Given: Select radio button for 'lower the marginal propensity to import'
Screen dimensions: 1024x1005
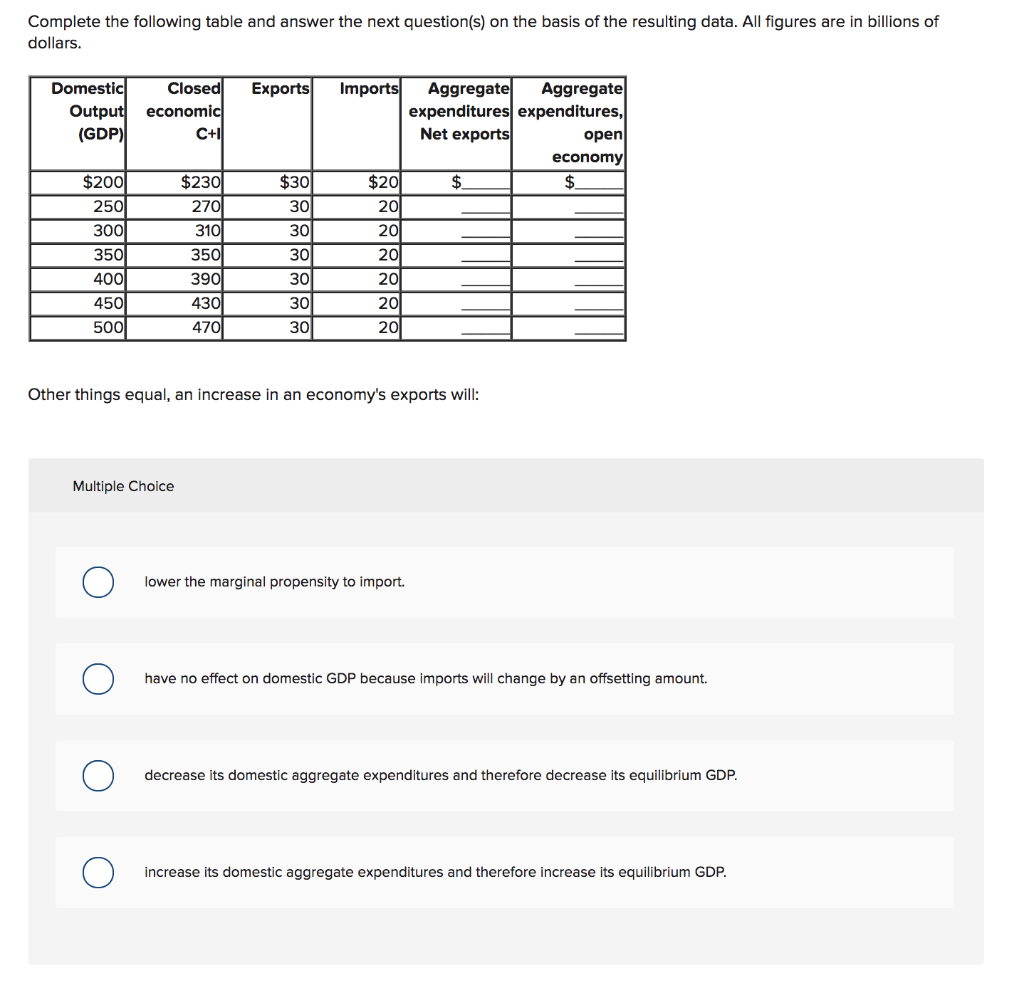Looking at the screenshot, I should 97,581.
